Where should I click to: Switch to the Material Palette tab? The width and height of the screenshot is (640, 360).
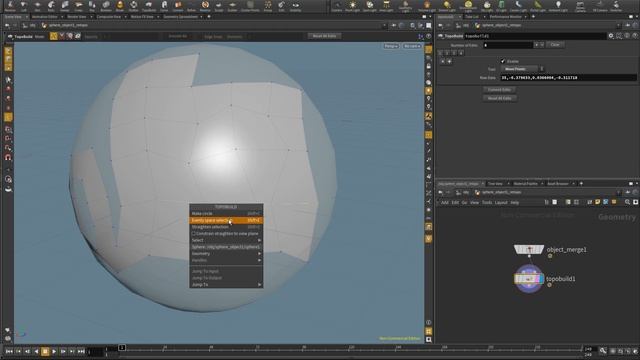[x=526, y=184]
